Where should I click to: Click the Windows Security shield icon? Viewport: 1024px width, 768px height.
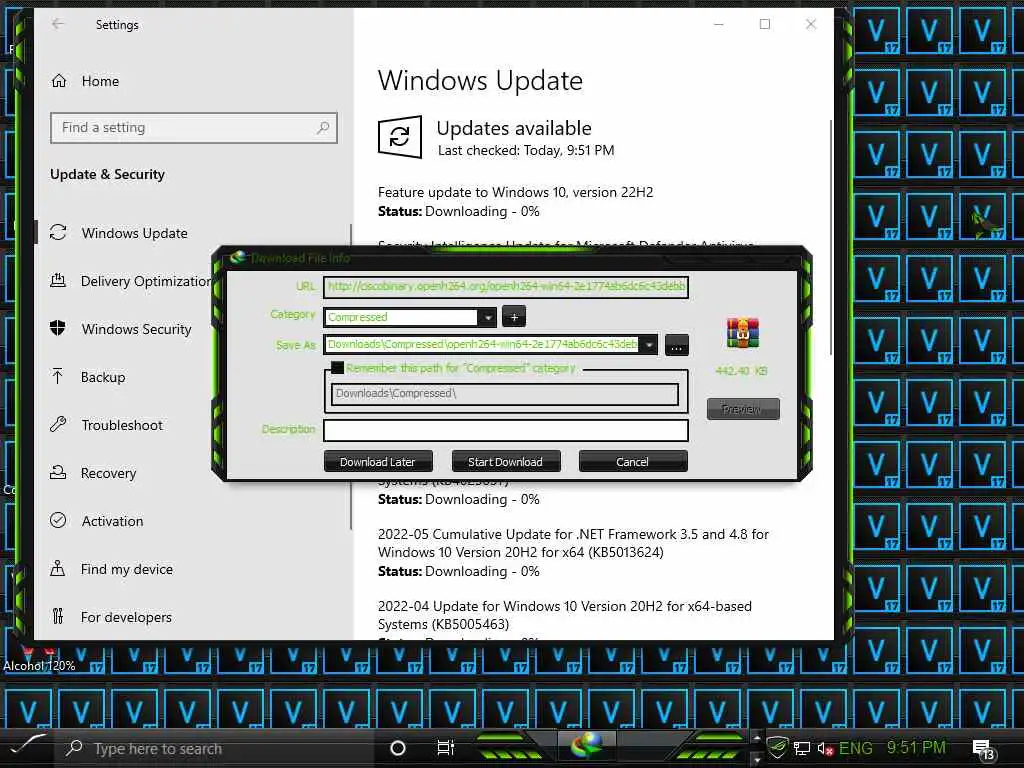pyautogui.click(x=58, y=328)
